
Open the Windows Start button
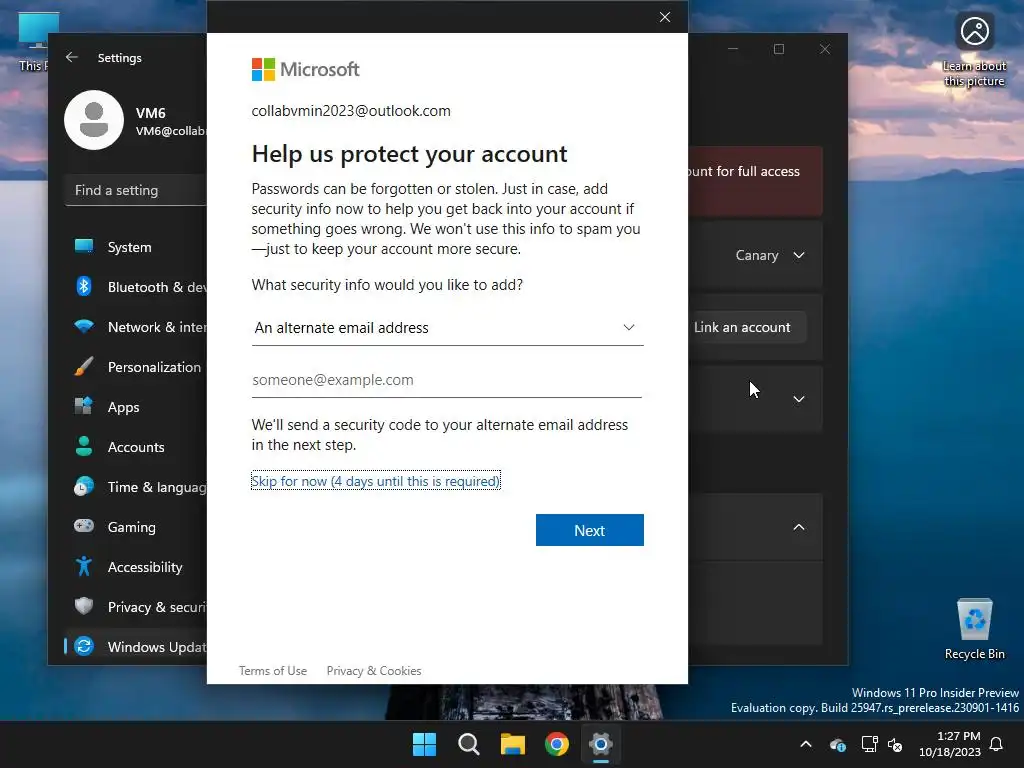click(x=424, y=744)
